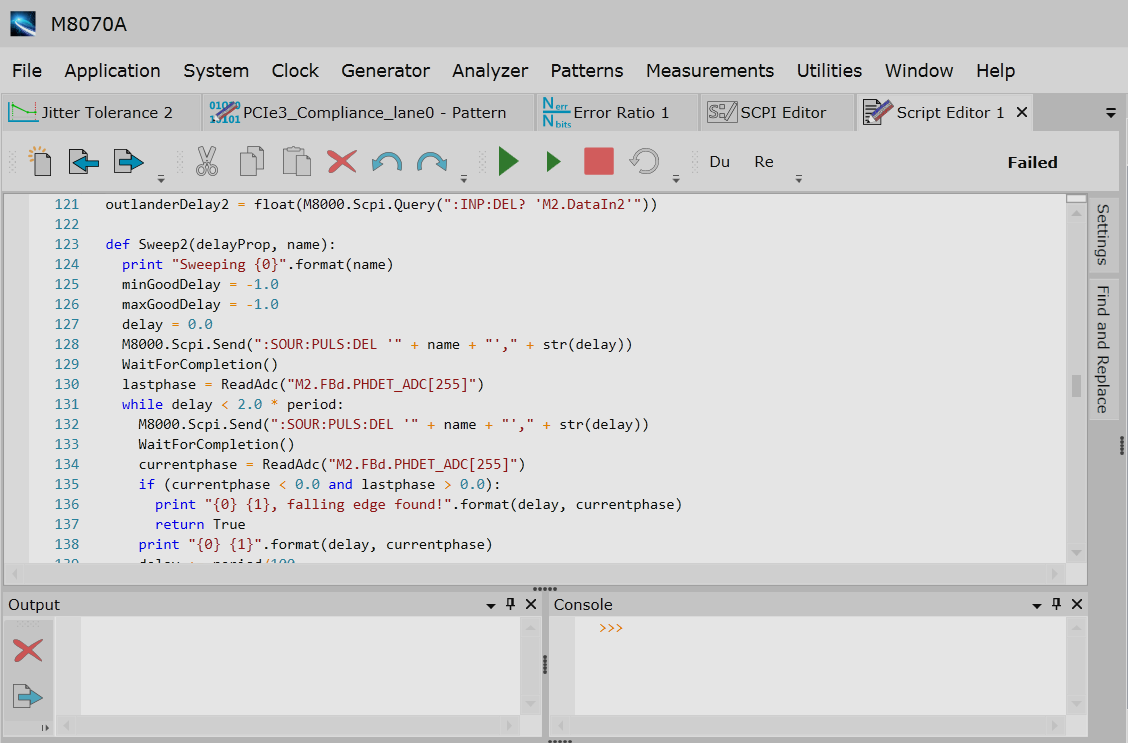Click the open script icon with left arrow
This screenshot has width=1128, height=743.
pos(84,161)
